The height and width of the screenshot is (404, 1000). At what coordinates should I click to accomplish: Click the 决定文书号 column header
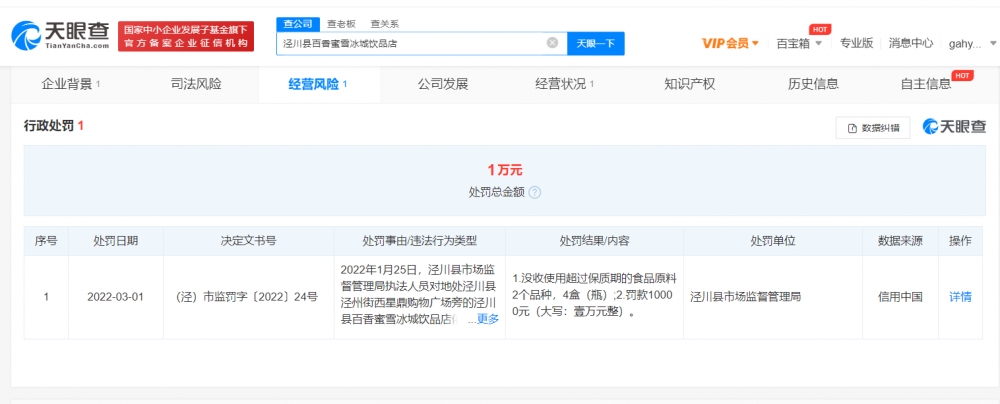pyautogui.click(x=249, y=241)
